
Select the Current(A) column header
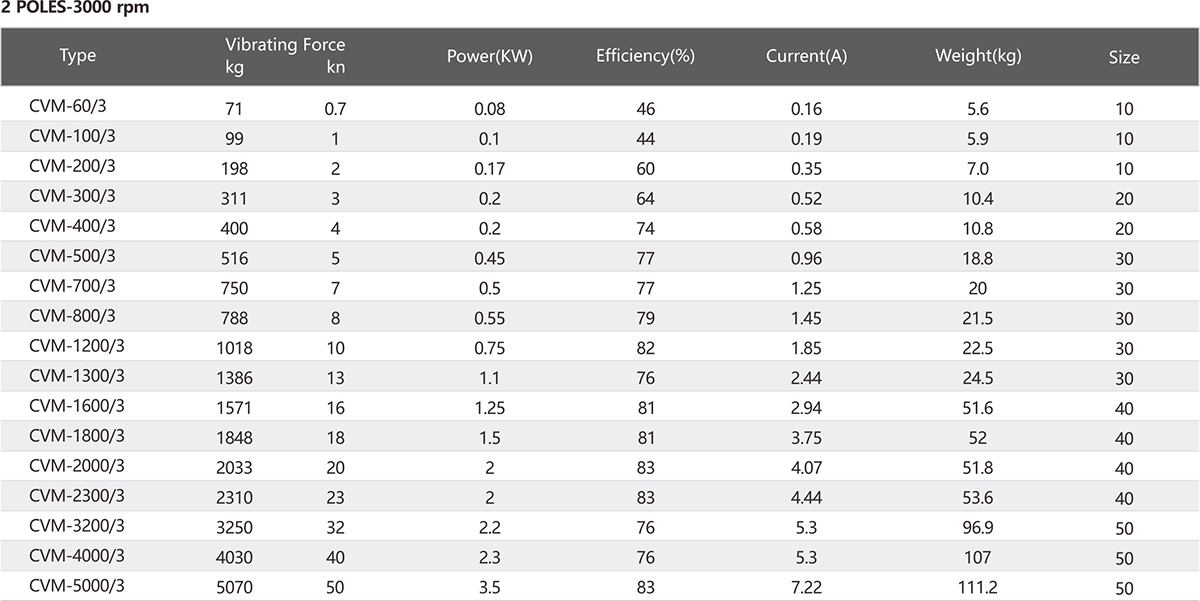(x=806, y=56)
